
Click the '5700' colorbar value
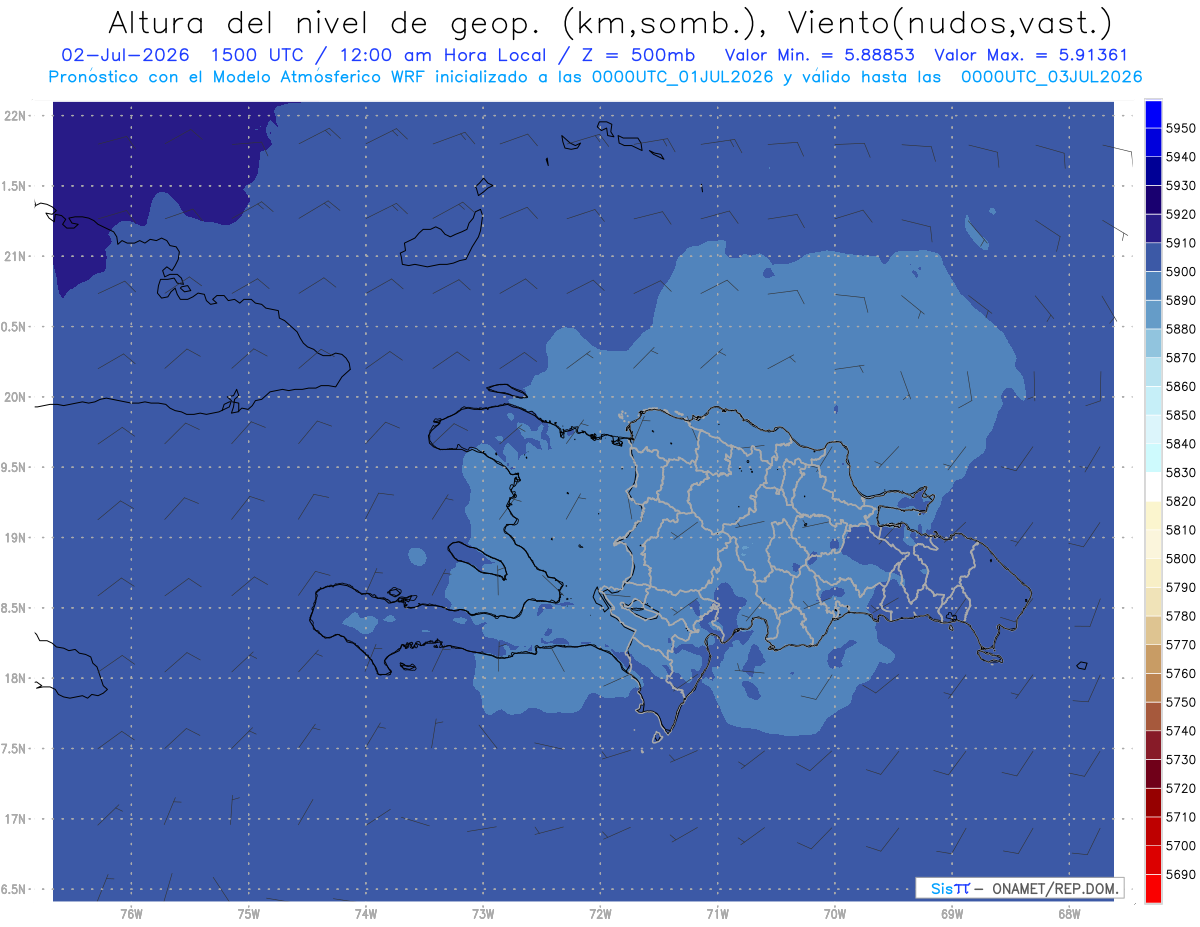point(1181,845)
